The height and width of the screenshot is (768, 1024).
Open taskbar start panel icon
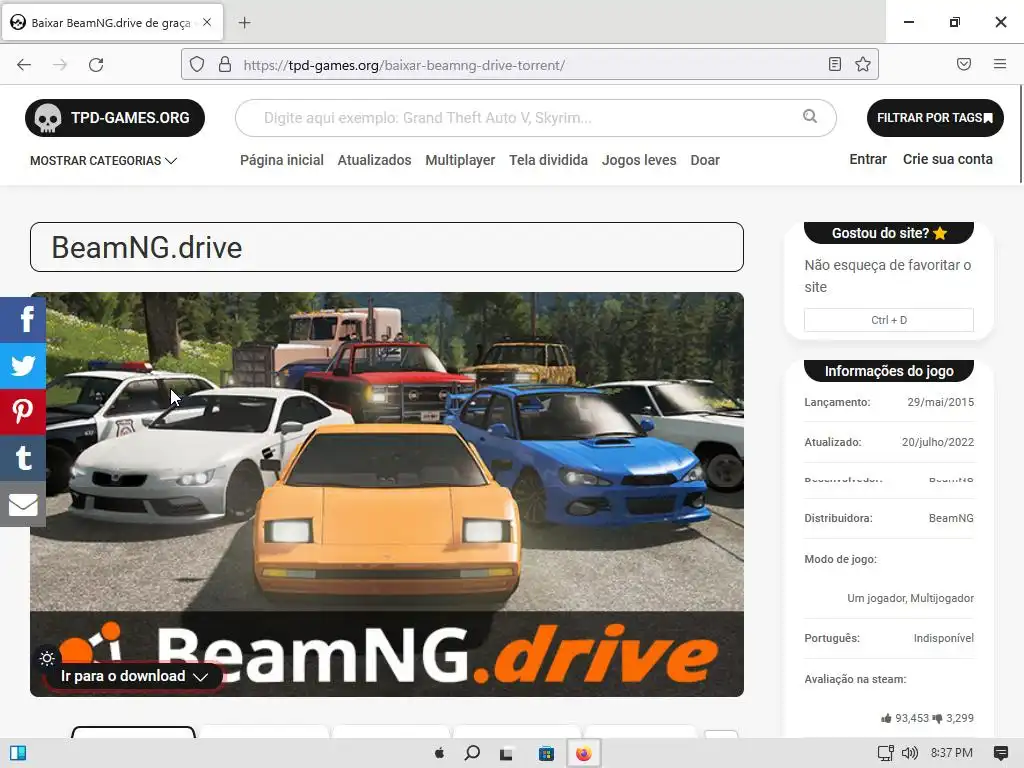[18, 753]
